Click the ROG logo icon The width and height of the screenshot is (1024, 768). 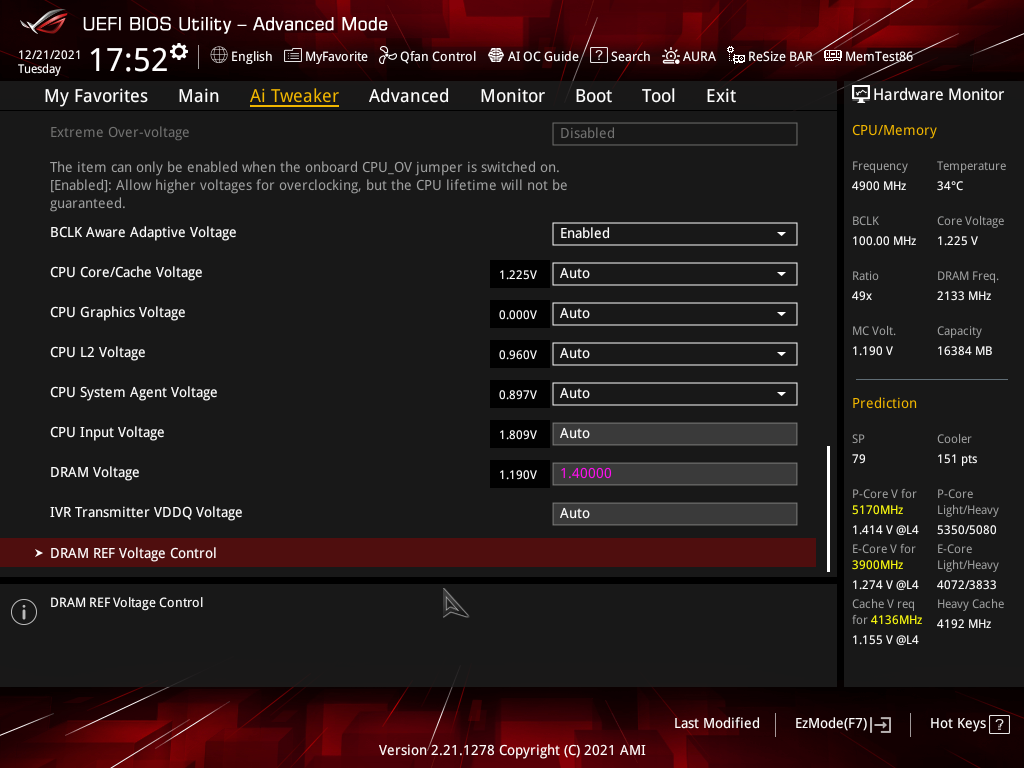tap(43, 23)
